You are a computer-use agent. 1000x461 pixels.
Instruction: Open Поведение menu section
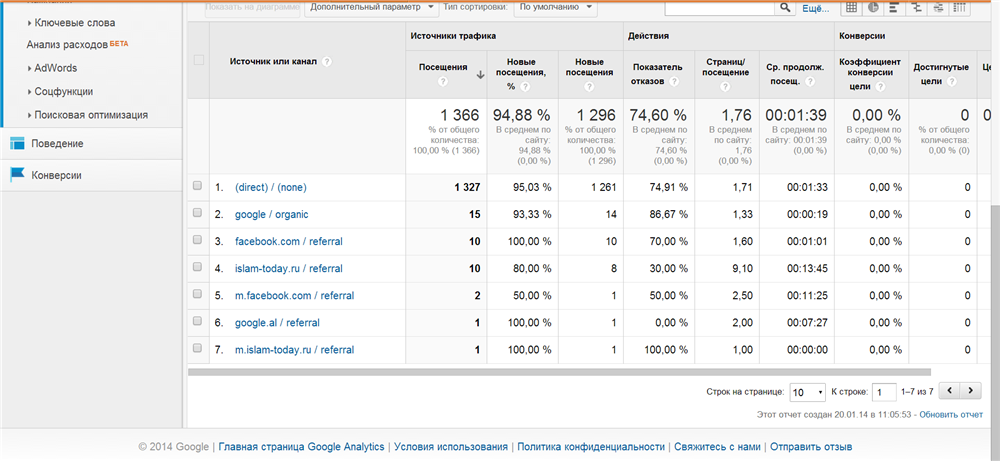coord(91,143)
